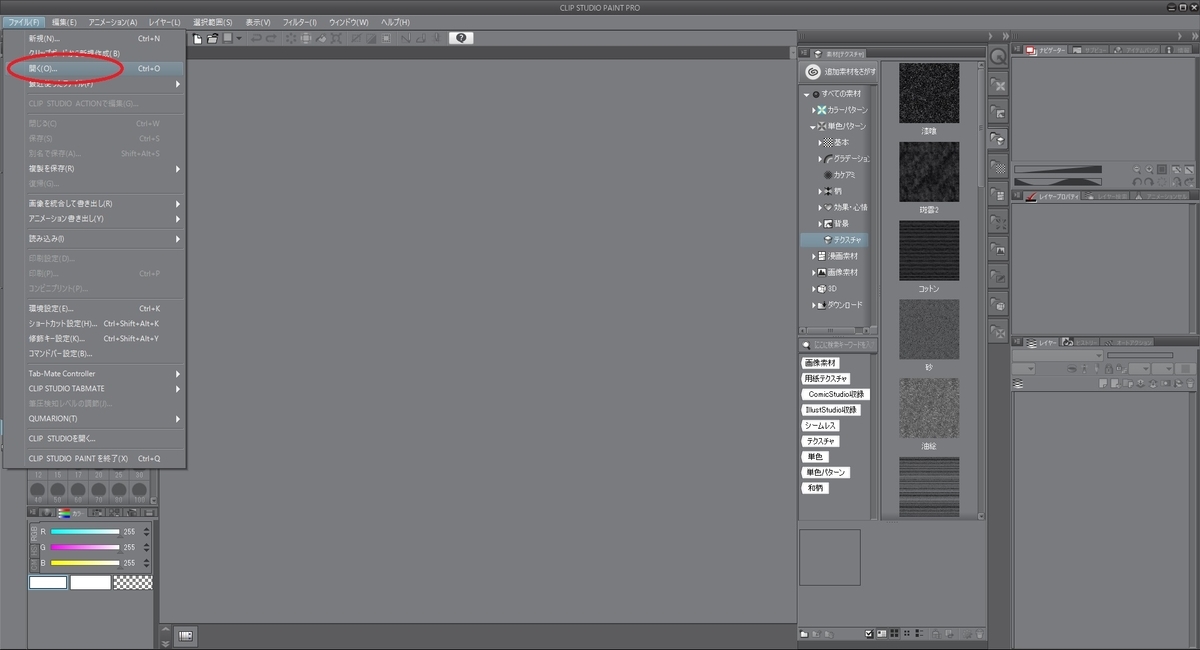
Task: Click the quick access magnifier icon on dock
Action: tap(998, 58)
